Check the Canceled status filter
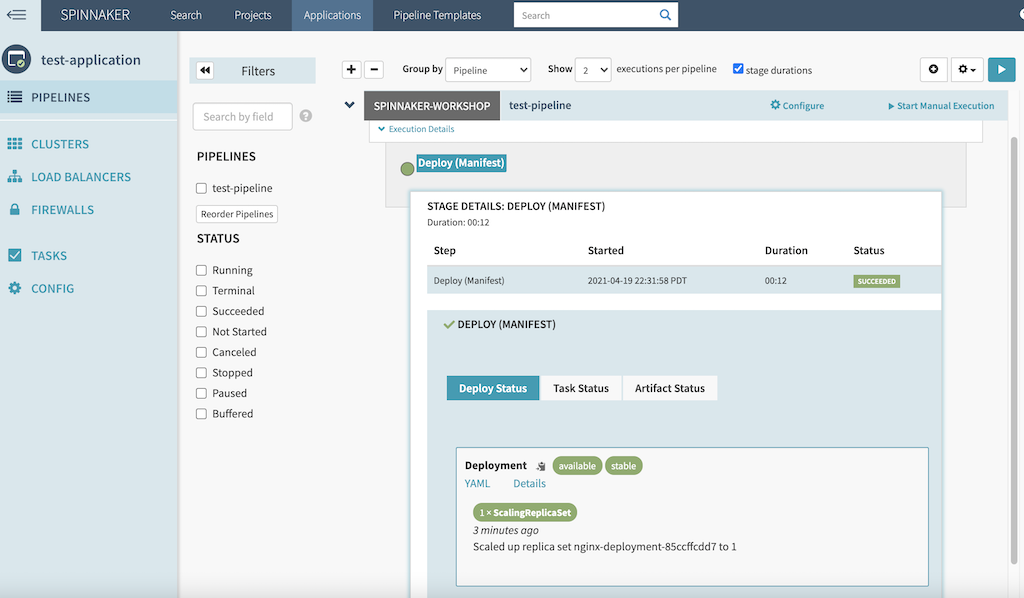Image resolution: width=1024 pixels, height=598 pixels. tap(201, 353)
